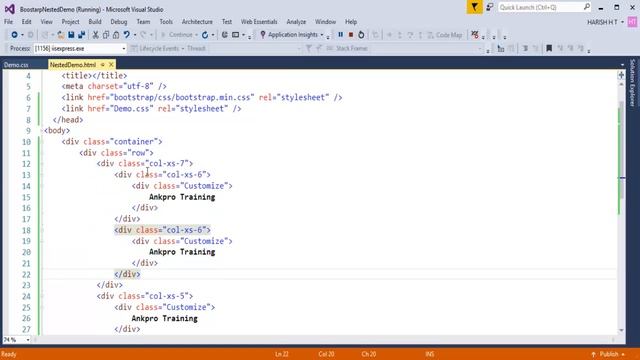Click the Publish button in status bar
Image resolution: width=640 pixels, height=360 pixels.
[609, 354]
